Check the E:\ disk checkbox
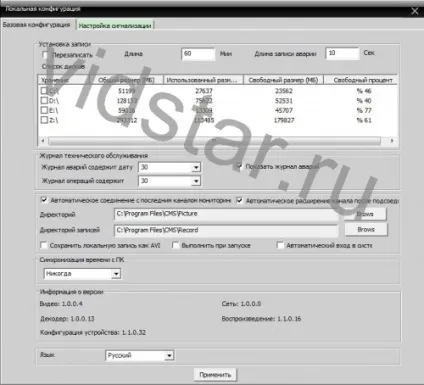 pos(44,110)
